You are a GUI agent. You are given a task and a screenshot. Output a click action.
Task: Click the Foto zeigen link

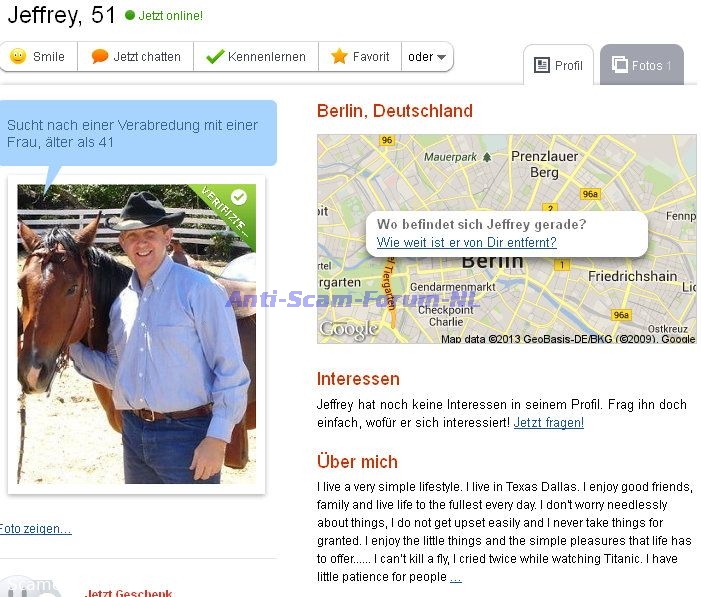point(35,529)
